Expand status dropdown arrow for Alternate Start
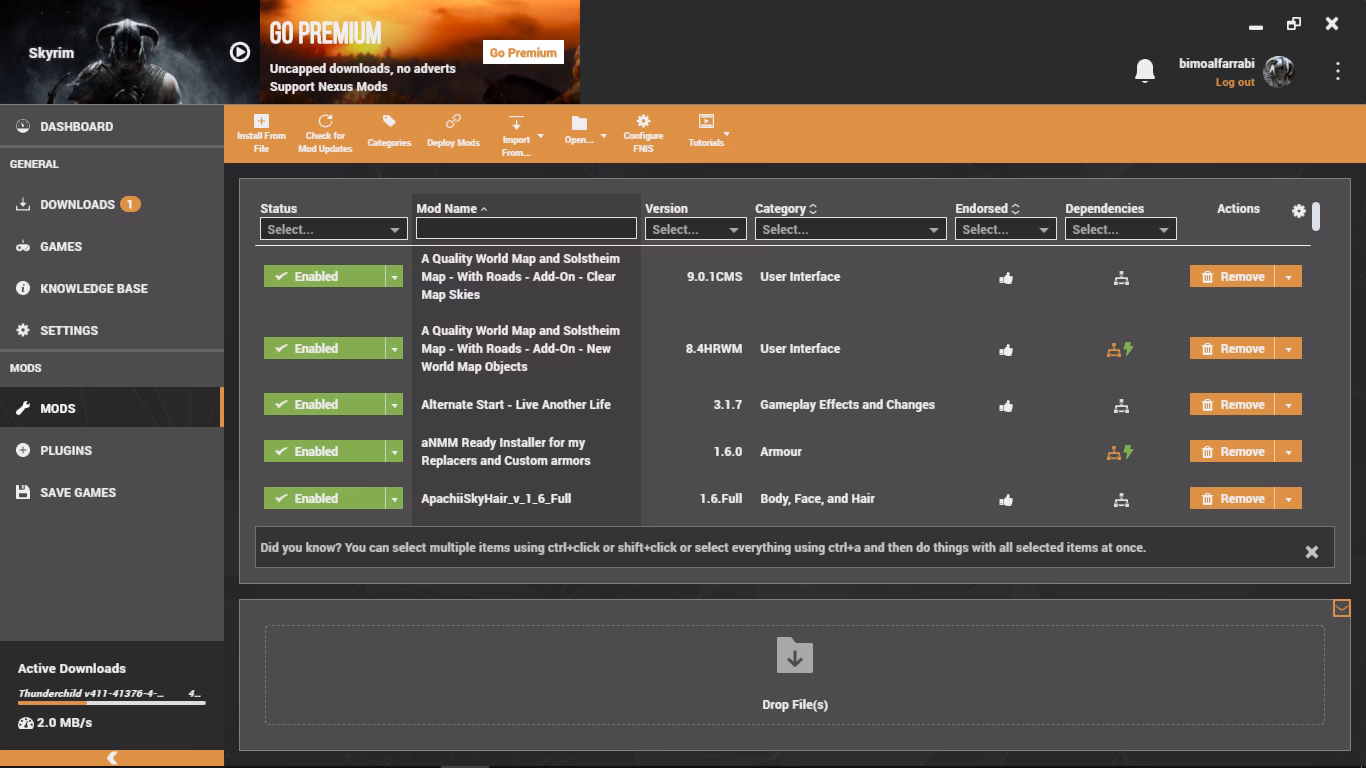1366x768 pixels. (x=395, y=405)
